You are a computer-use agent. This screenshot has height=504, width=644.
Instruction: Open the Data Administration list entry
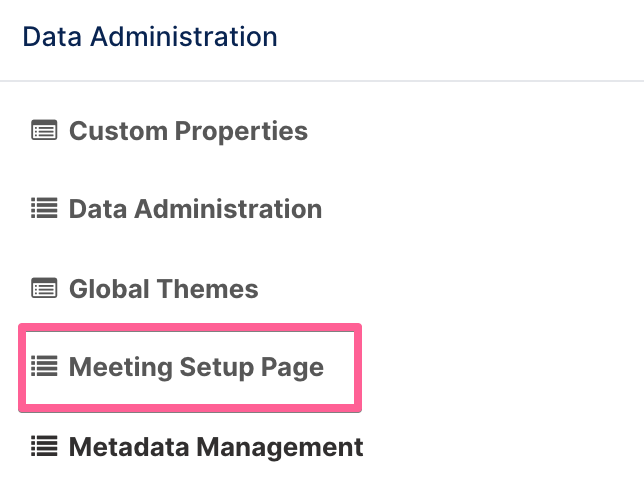point(177,209)
